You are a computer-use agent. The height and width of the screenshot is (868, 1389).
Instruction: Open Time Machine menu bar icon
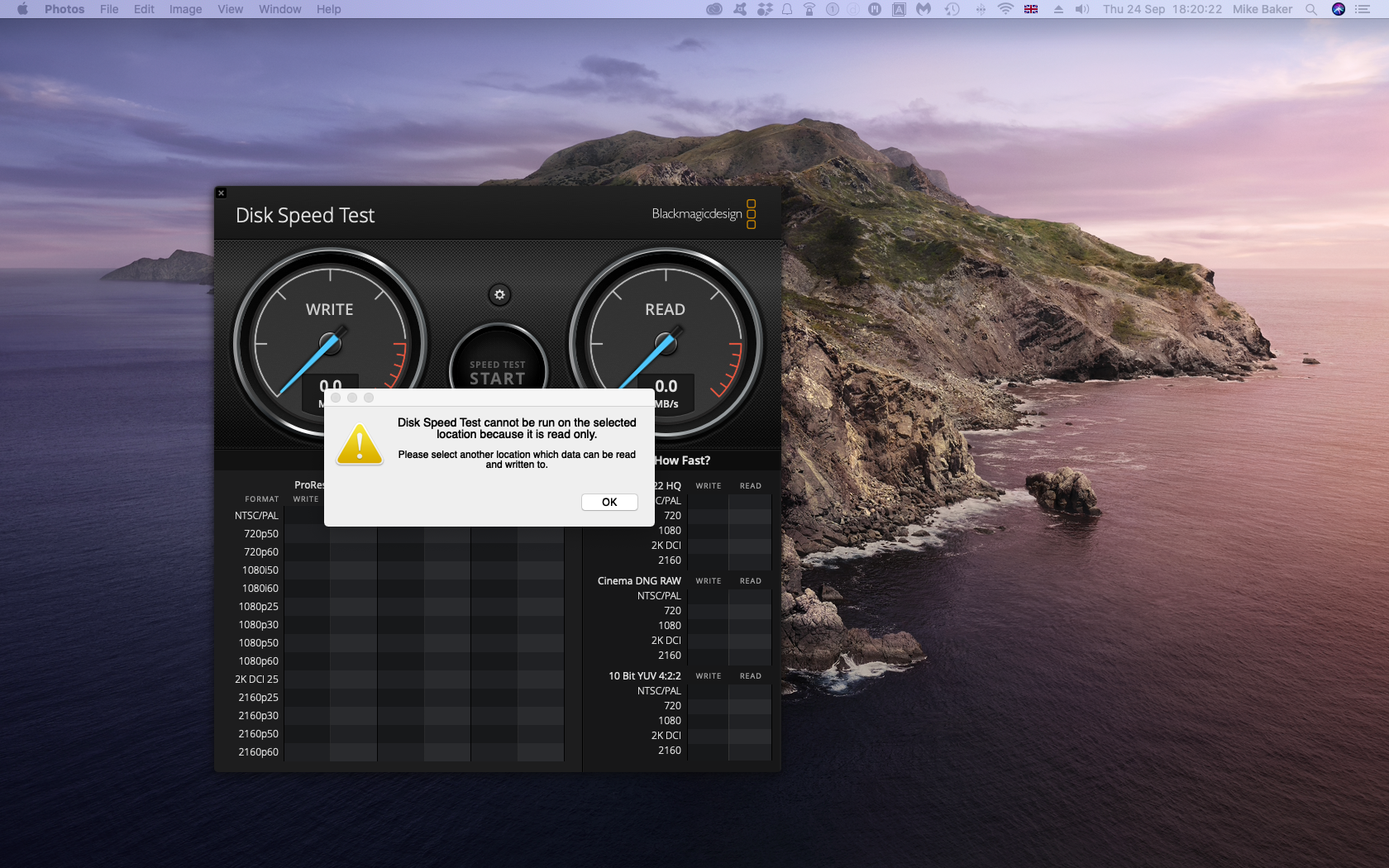(x=952, y=9)
